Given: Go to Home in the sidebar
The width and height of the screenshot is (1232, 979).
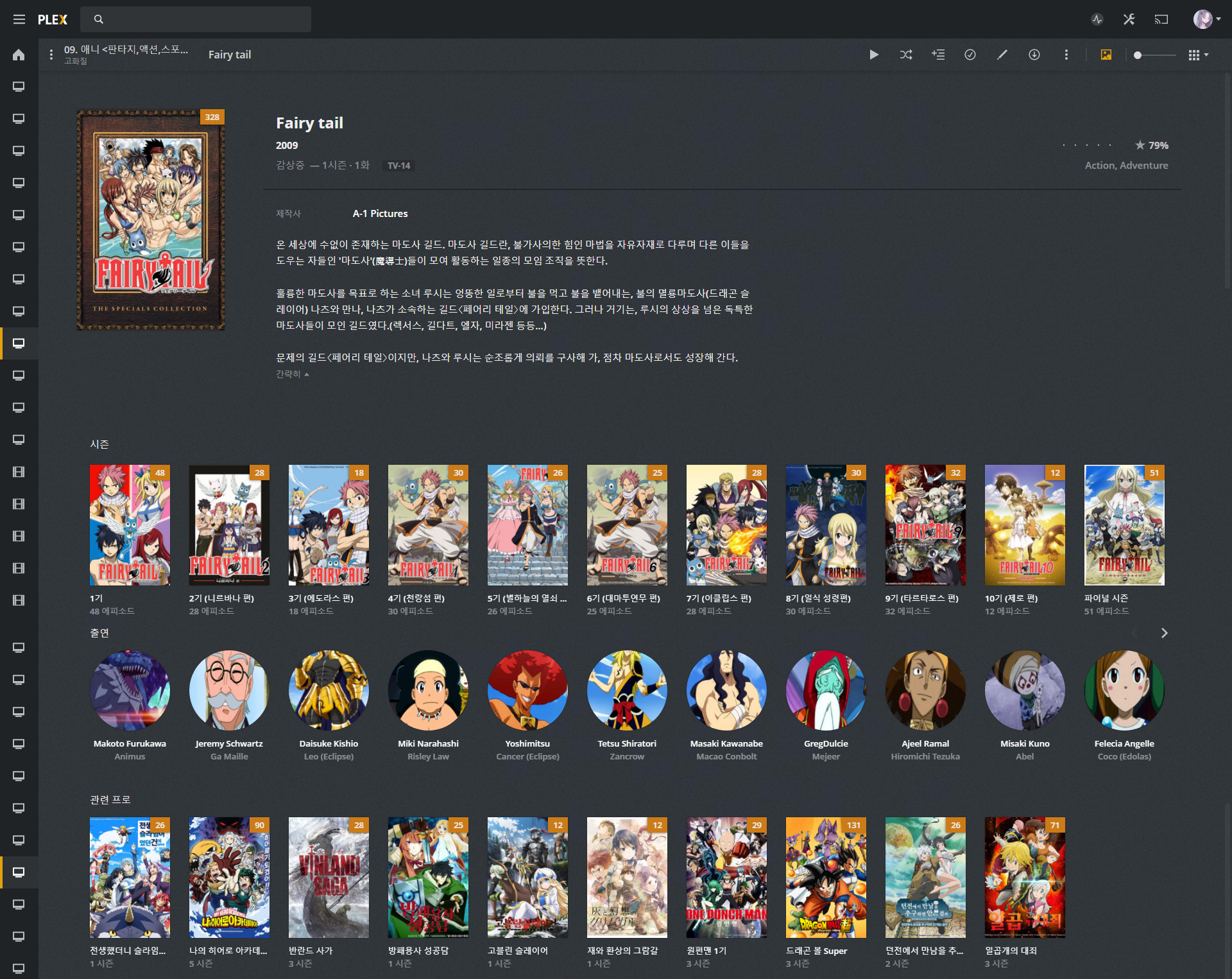Looking at the screenshot, I should pyautogui.click(x=19, y=55).
